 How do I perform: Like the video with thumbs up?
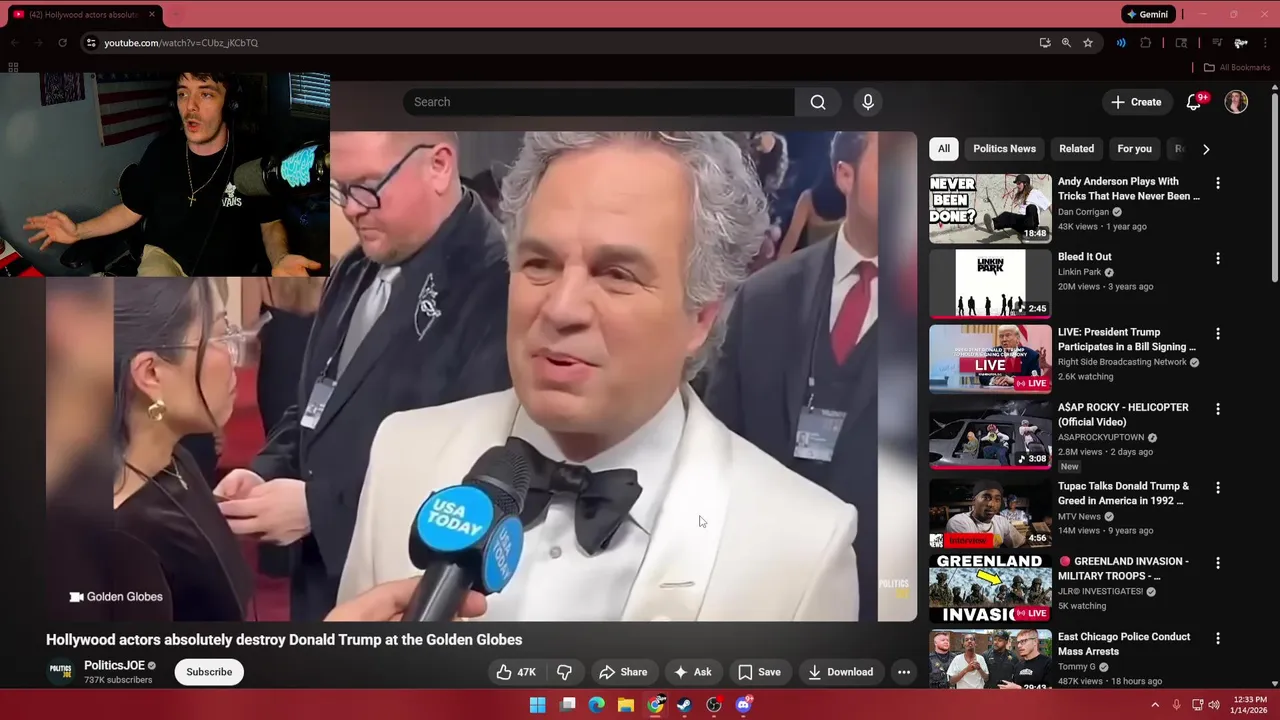click(517, 672)
